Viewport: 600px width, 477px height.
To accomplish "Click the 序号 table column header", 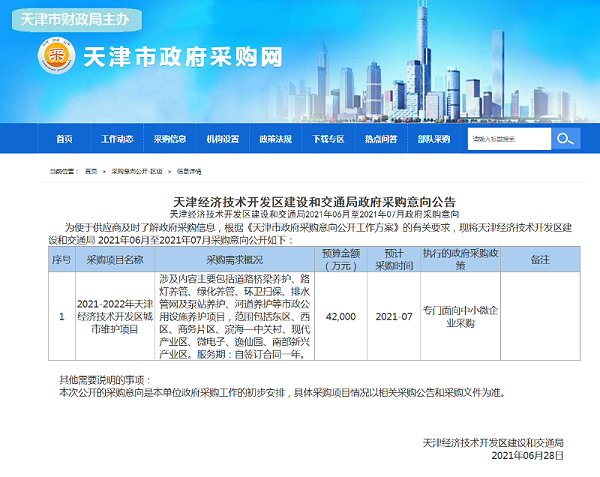I will [x=62, y=260].
